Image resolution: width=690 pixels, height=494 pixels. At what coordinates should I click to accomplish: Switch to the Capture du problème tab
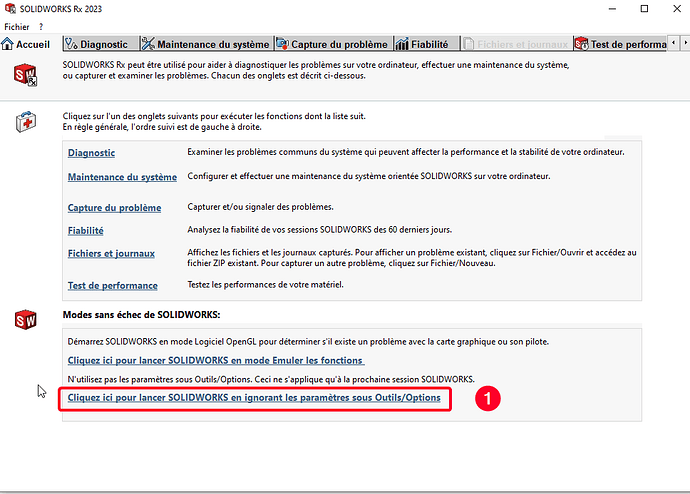point(332,44)
